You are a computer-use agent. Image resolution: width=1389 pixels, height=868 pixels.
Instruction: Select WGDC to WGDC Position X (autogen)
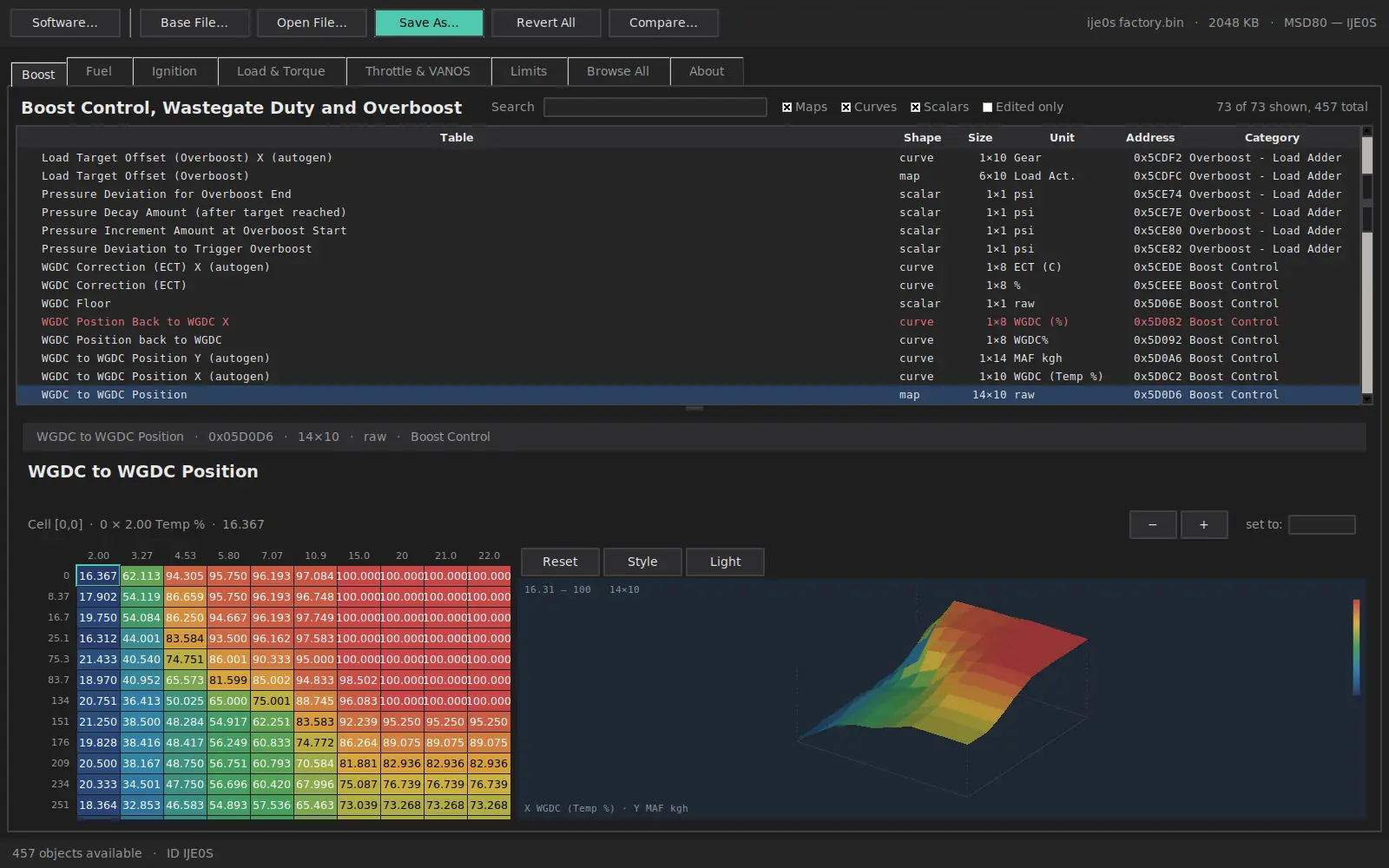(688, 377)
